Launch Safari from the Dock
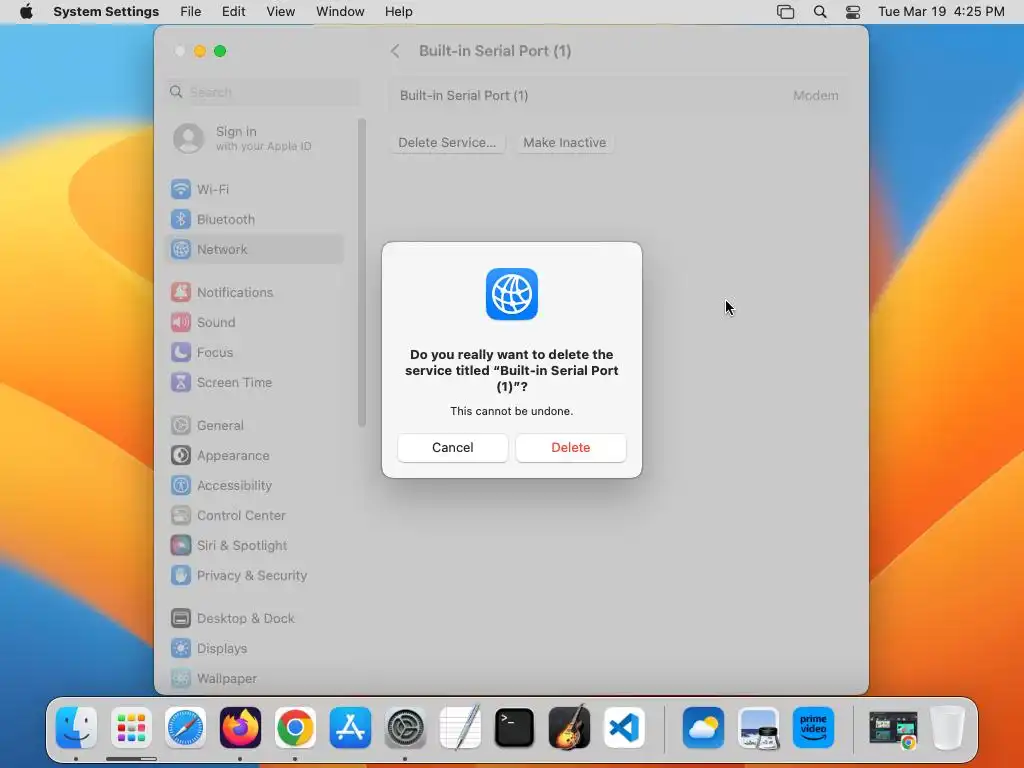The image size is (1024, 768). click(x=185, y=728)
